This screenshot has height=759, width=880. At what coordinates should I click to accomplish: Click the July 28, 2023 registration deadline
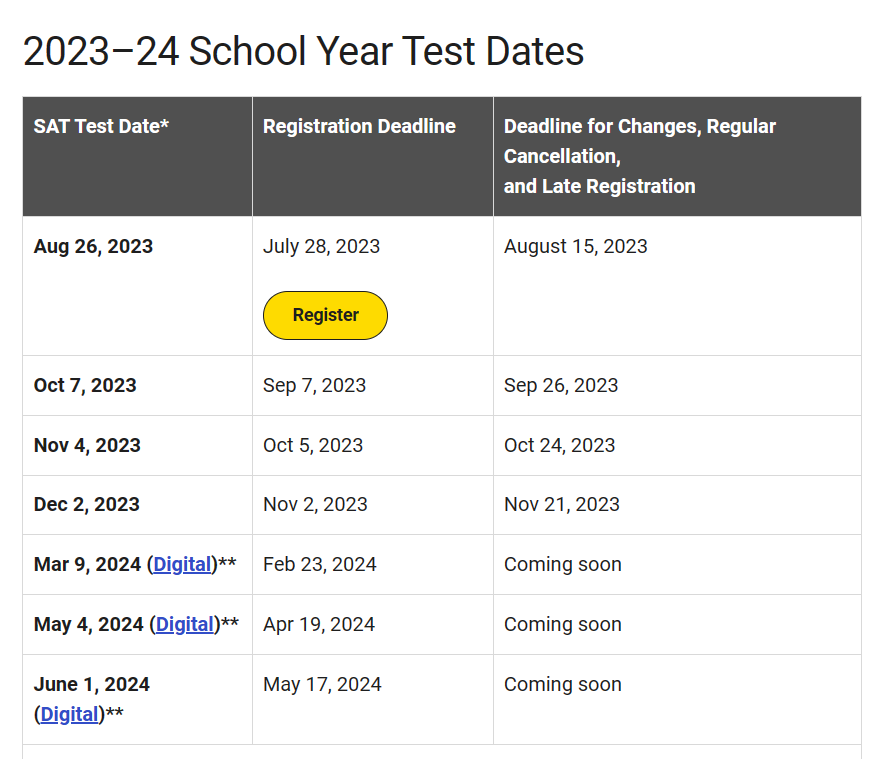coord(322,246)
